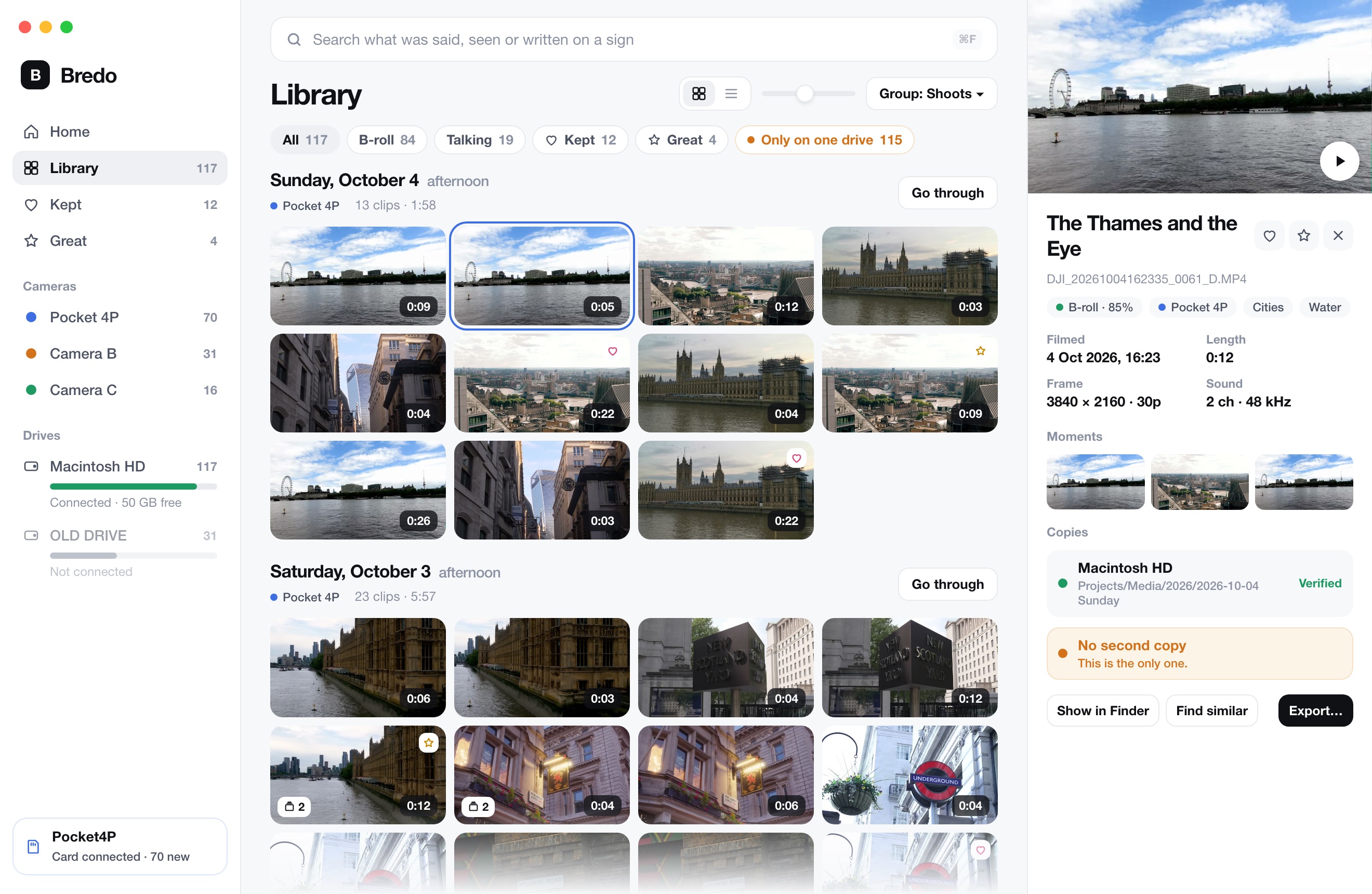This screenshot has height=894, width=1372.
Task: Click star badge on Saturday 0:12 riverside clip
Action: click(428, 743)
